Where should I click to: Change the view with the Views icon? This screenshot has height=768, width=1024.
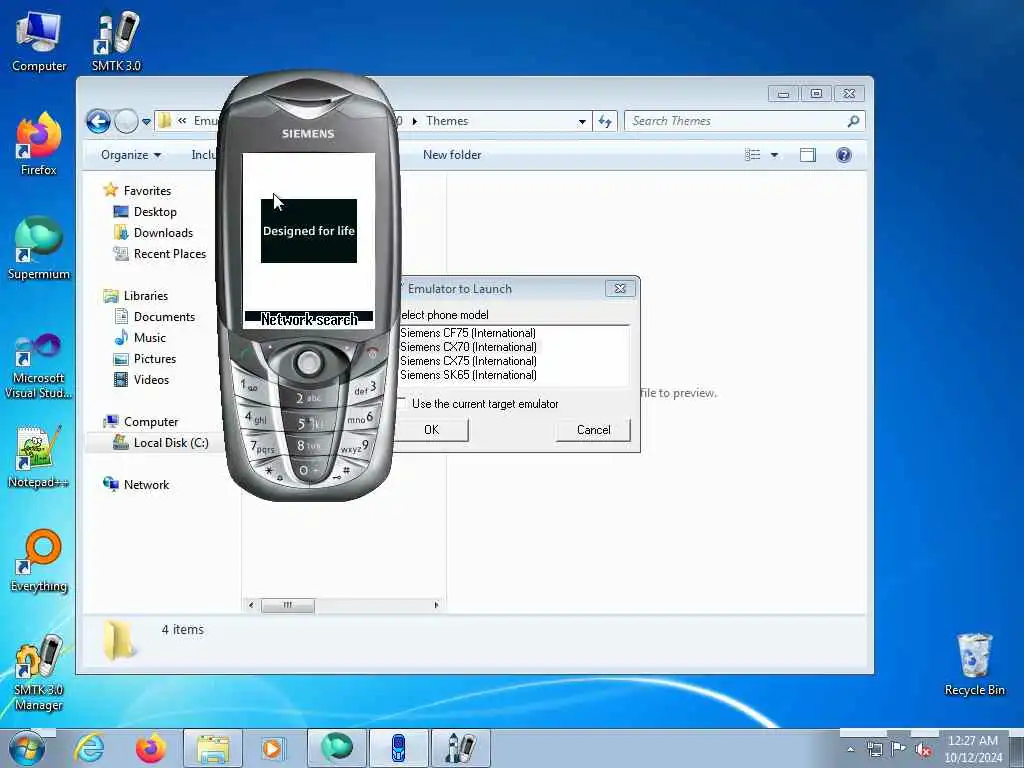[753, 155]
